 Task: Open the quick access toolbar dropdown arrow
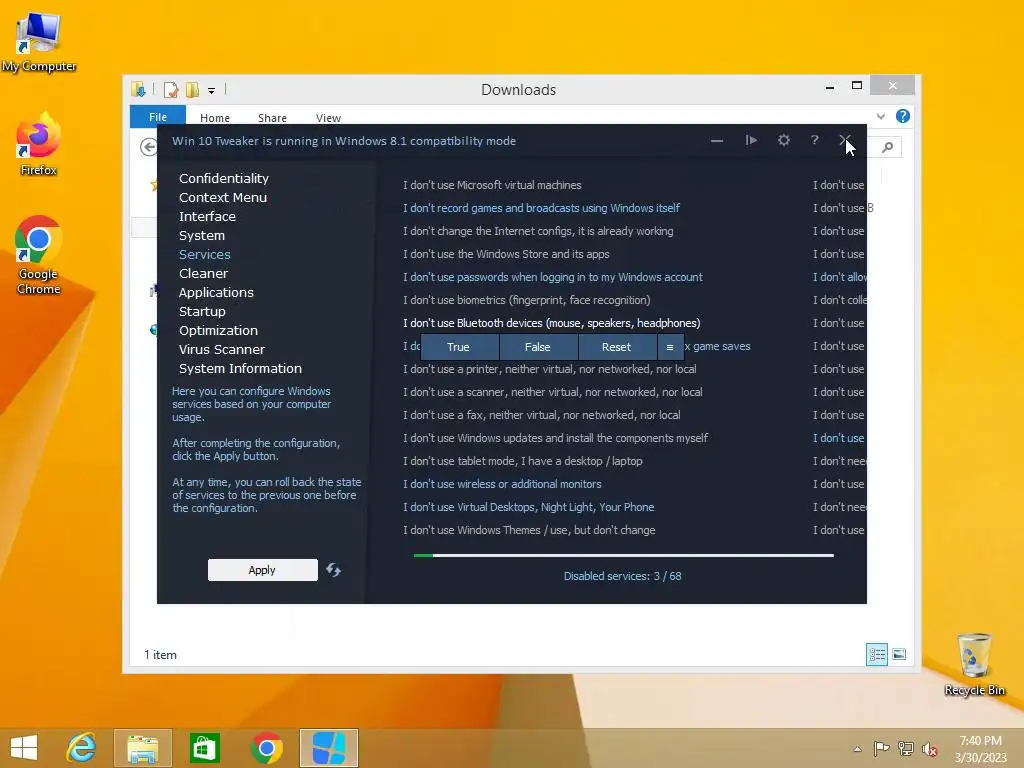coord(212,91)
